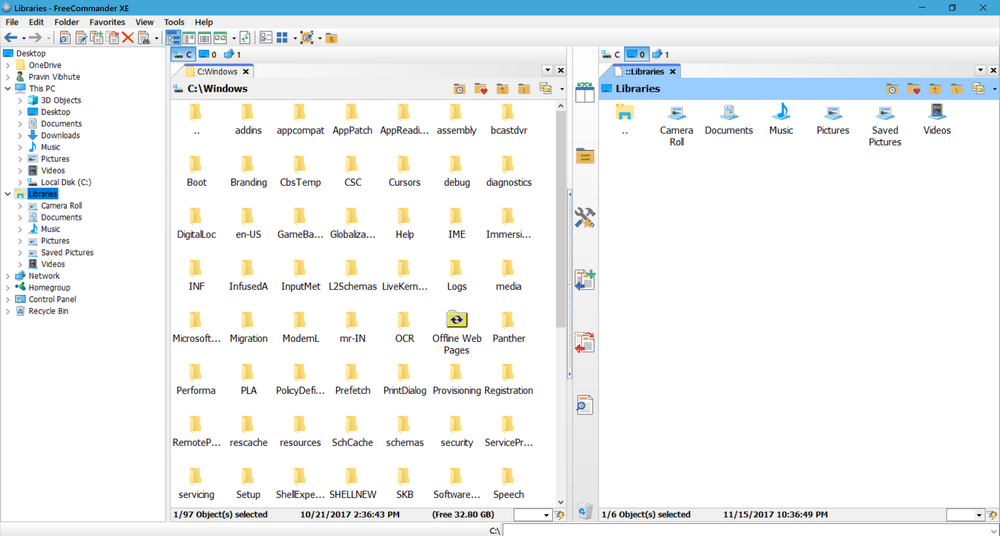Select network drive 1 in left panel
The width and height of the screenshot is (1000, 536).
(x=232, y=54)
